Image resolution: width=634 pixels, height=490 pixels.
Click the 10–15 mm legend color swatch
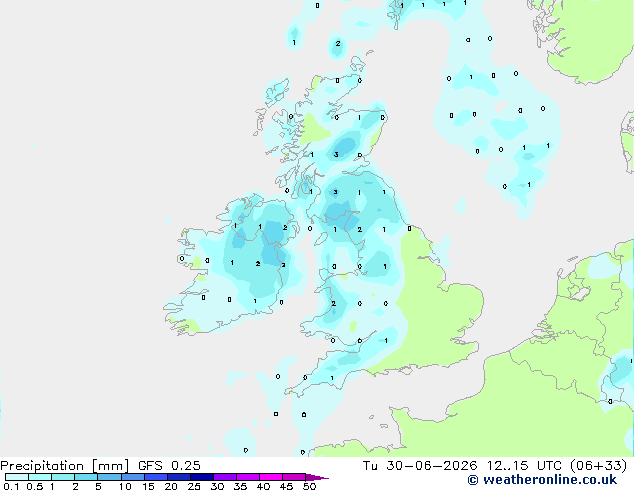(x=132, y=477)
